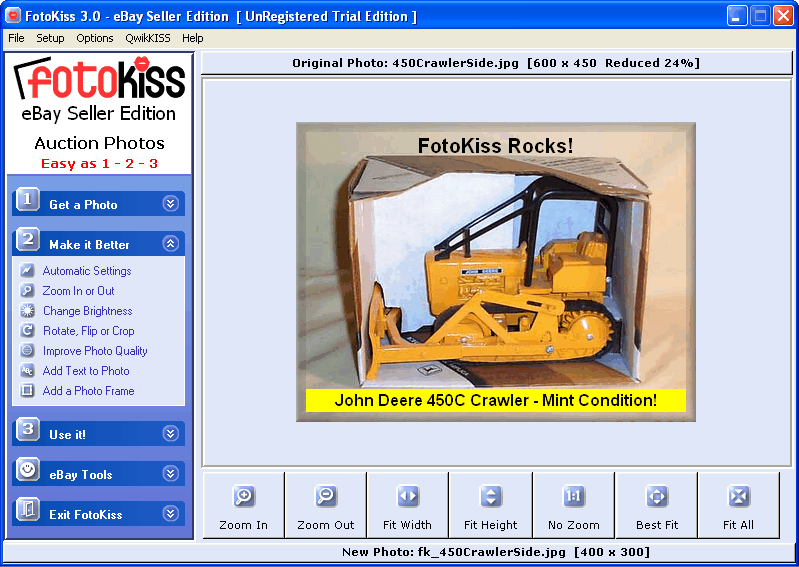Click the Zoom Out magnifier icon
The image size is (799, 567).
click(x=326, y=496)
